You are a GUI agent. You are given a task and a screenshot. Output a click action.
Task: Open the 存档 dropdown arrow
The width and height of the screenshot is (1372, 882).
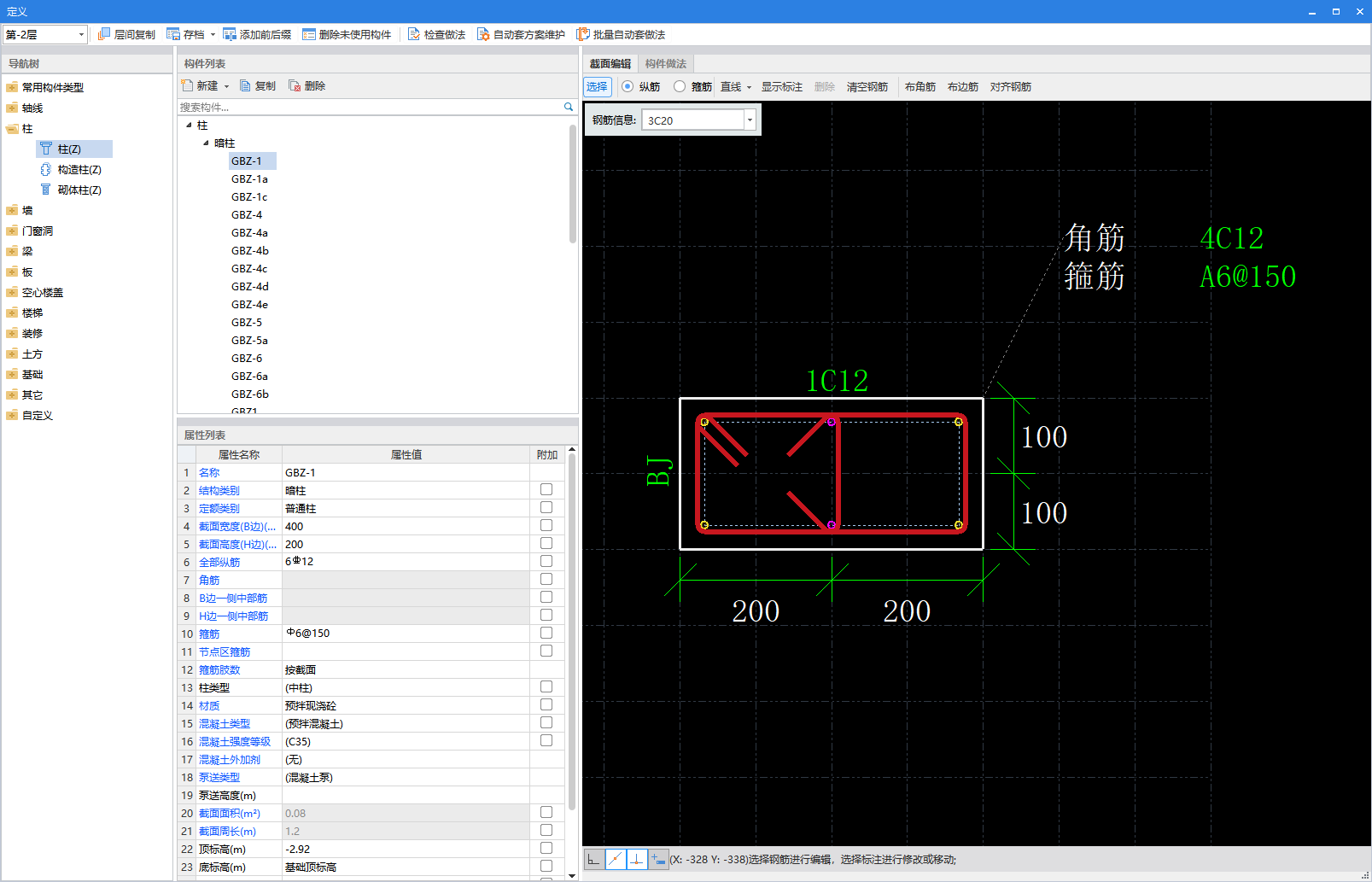(213, 35)
